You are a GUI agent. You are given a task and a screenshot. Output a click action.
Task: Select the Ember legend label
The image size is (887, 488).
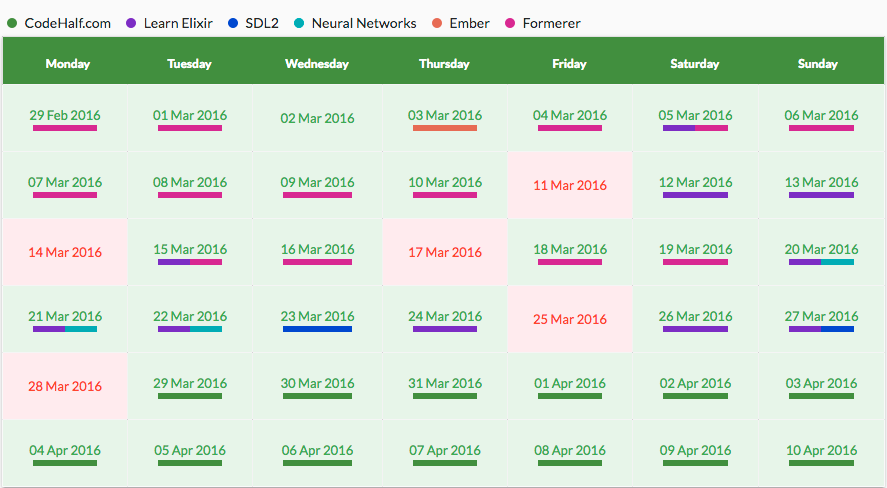470,23
